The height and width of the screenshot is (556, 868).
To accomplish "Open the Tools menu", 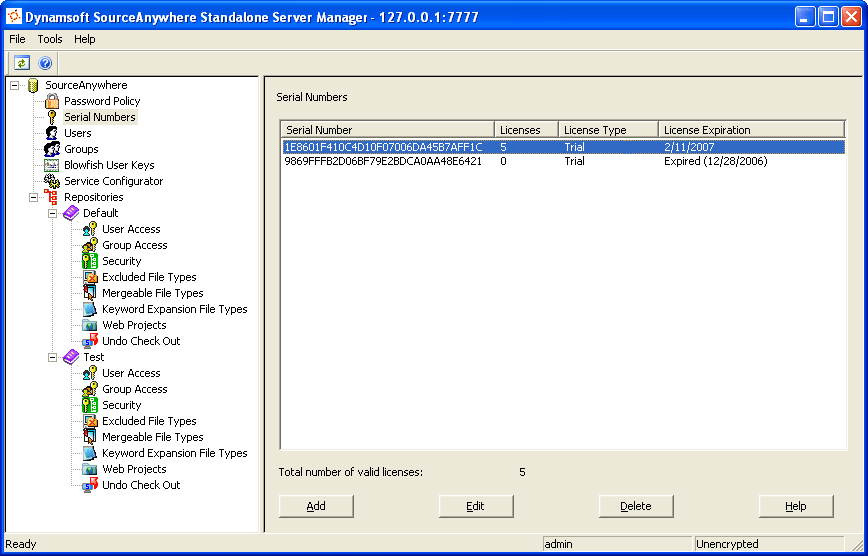I will [50, 39].
